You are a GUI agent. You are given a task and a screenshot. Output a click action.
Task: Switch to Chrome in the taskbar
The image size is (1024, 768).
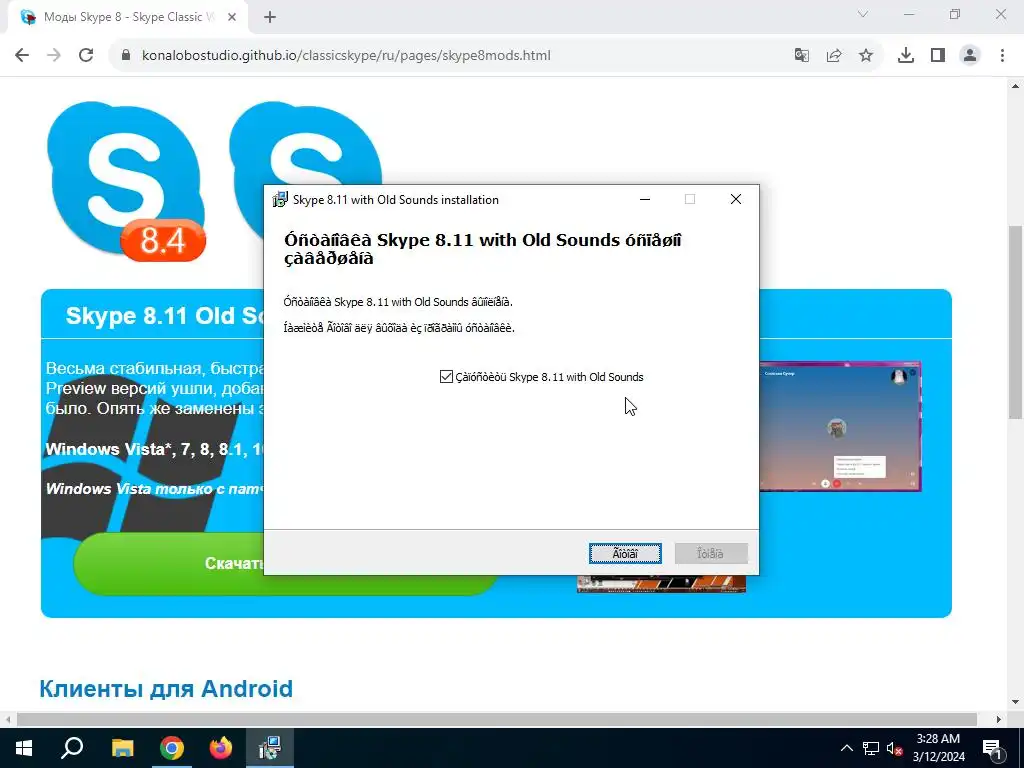(172, 748)
